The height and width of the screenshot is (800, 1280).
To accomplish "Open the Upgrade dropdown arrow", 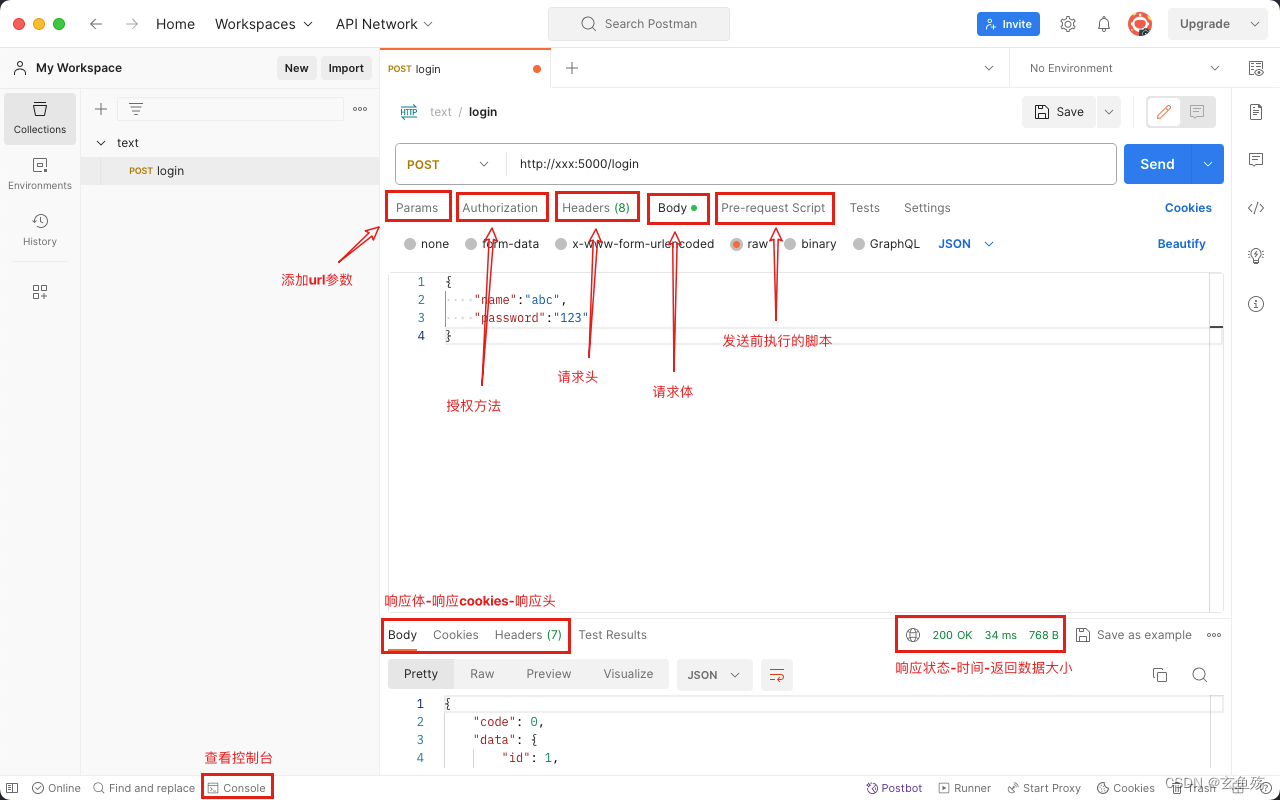I will [x=1255, y=24].
